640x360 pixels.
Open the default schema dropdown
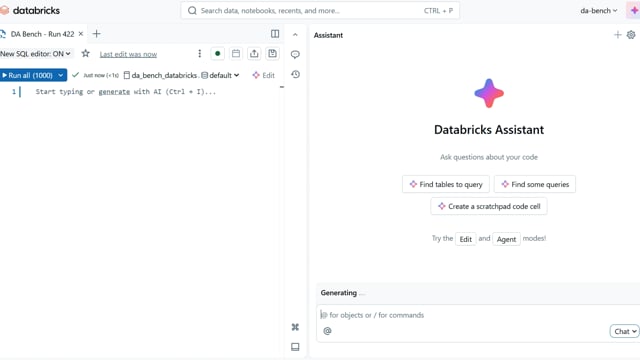[x=220, y=75]
